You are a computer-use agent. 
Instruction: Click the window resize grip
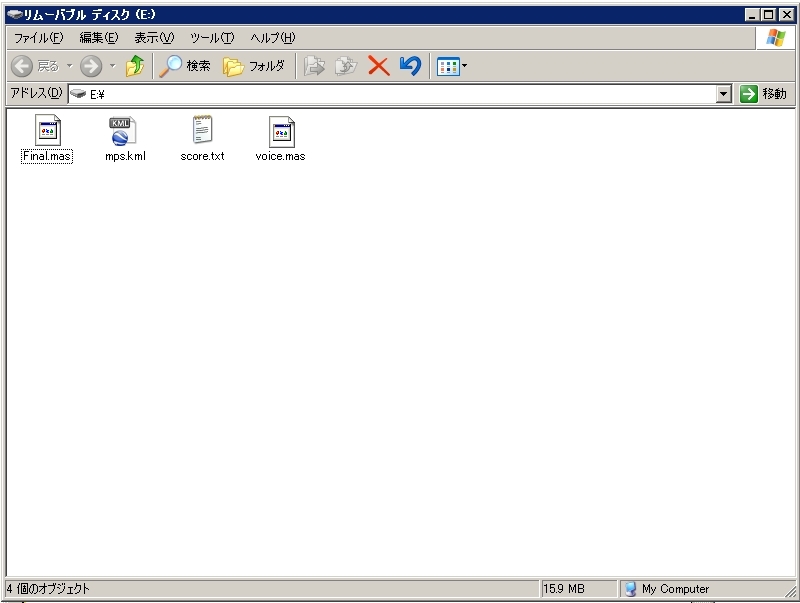790,591
